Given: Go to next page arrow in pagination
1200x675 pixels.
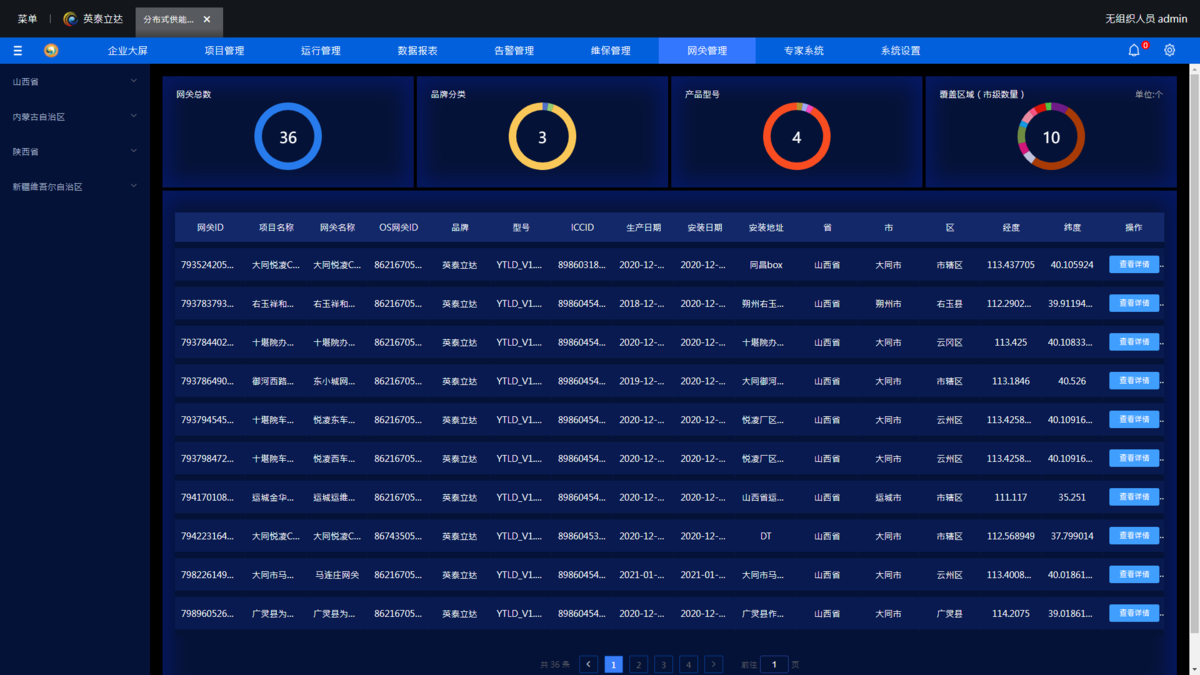Looking at the screenshot, I should click(713, 664).
